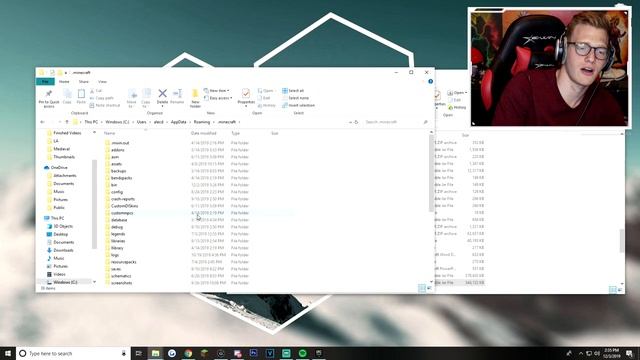
Task: Select the assets folder
Action: coord(116,164)
